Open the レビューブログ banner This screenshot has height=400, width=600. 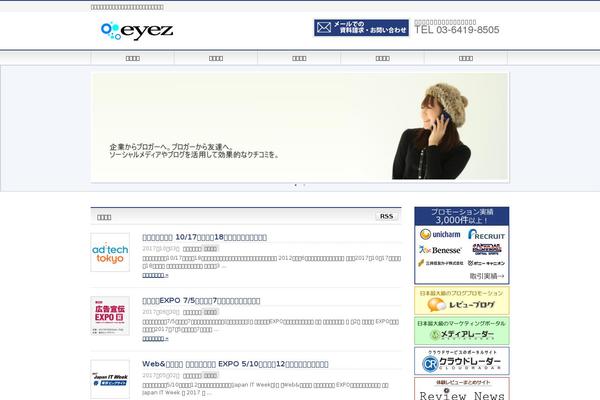pos(462,300)
